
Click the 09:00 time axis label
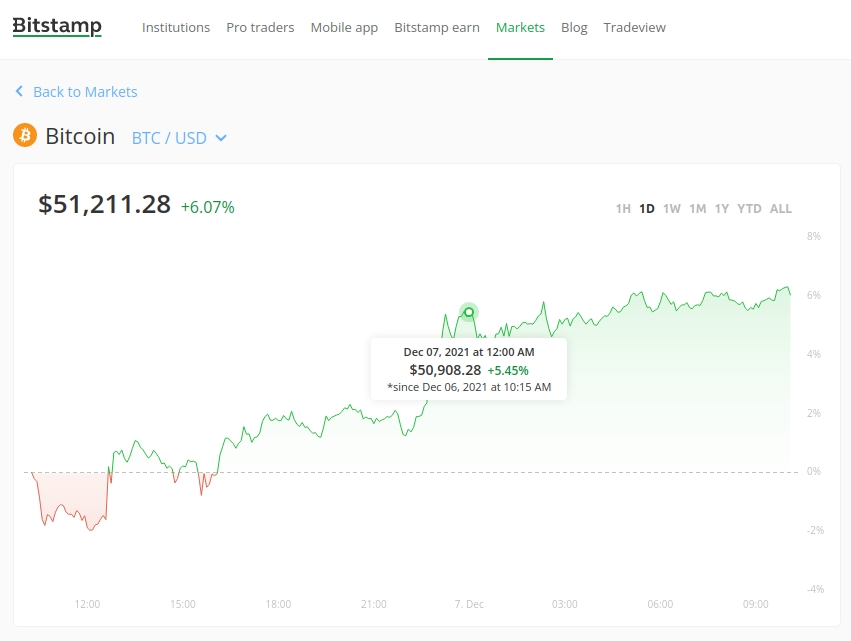[x=755, y=604]
